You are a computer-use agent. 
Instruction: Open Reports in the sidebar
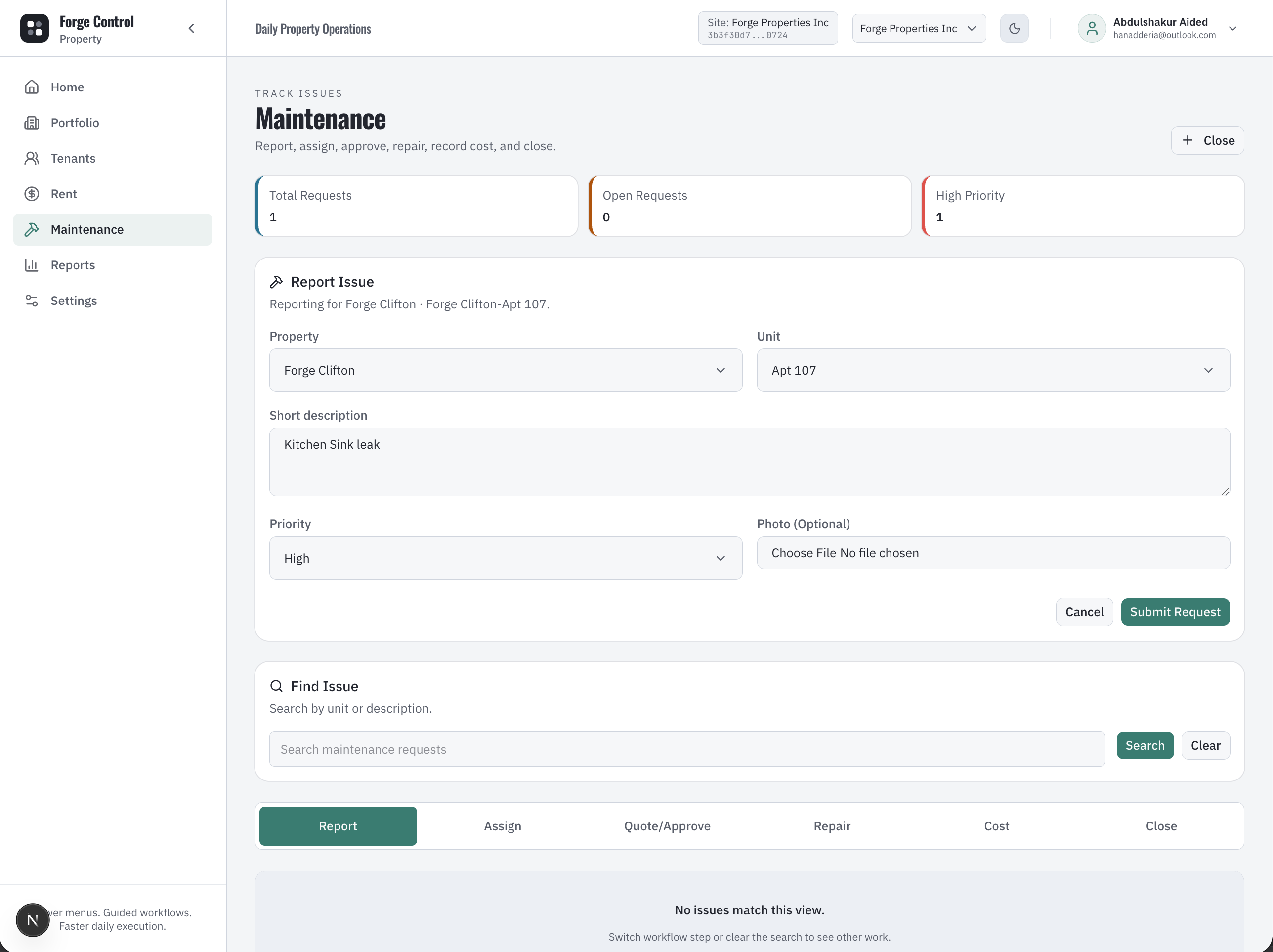[113, 265]
